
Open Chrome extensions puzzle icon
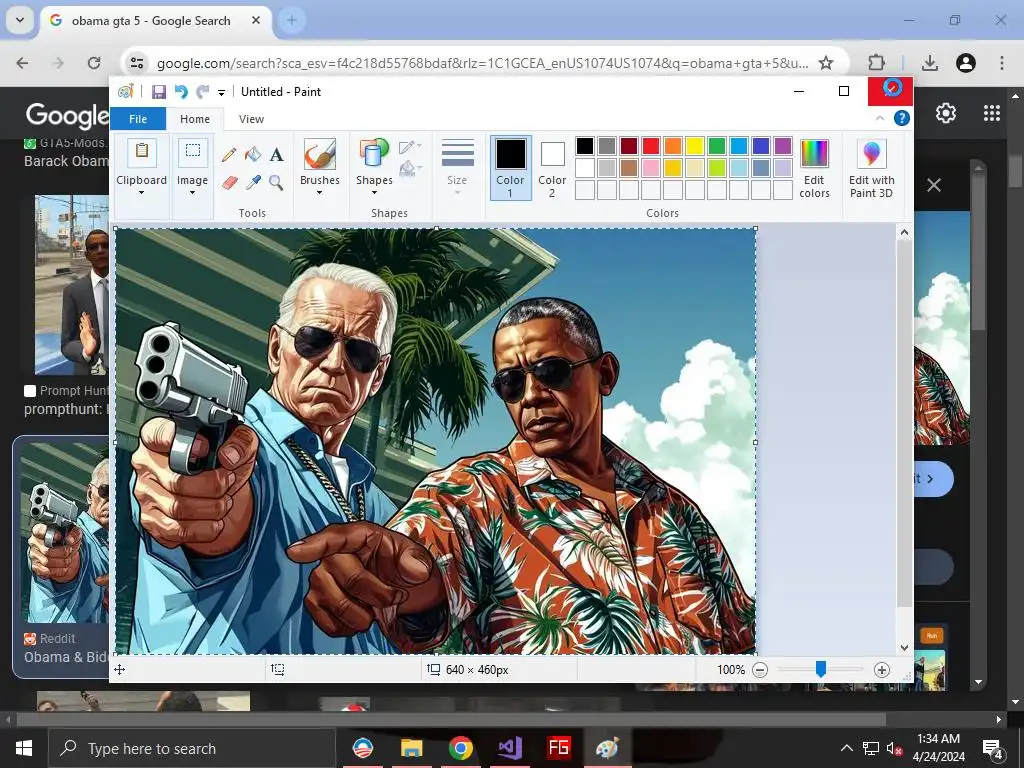point(876,63)
